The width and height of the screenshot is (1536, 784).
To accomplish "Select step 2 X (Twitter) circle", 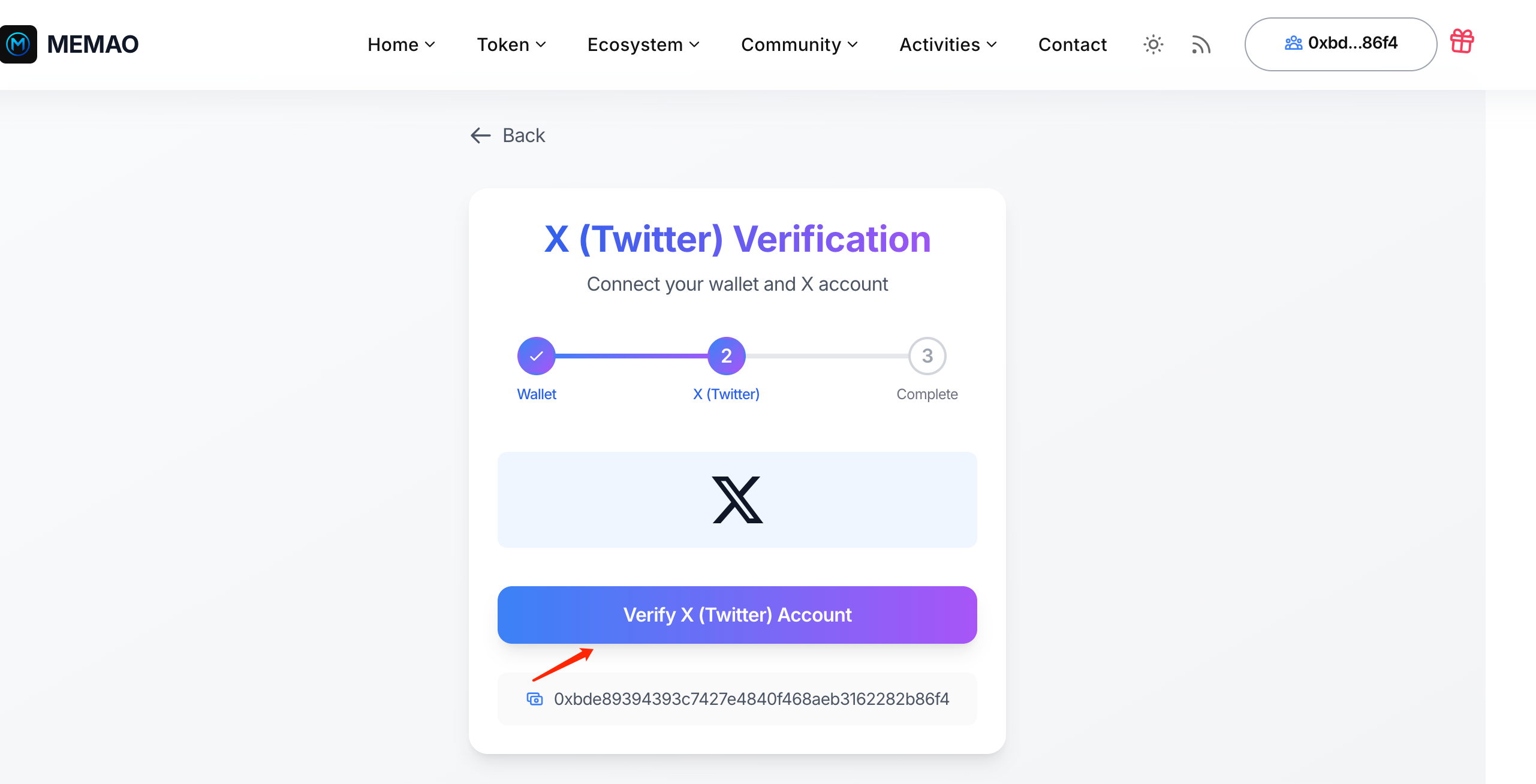I will click(726, 356).
